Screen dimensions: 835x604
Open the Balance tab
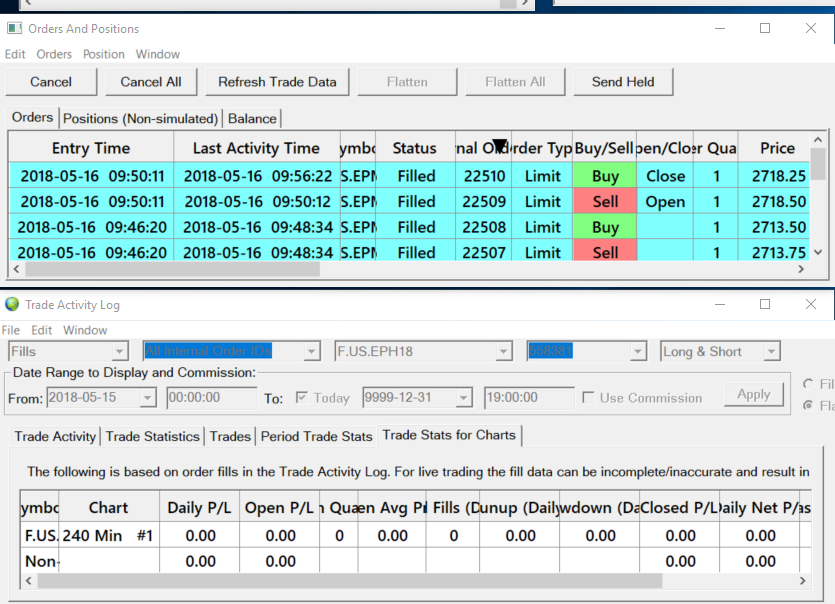(x=251, y=118)
